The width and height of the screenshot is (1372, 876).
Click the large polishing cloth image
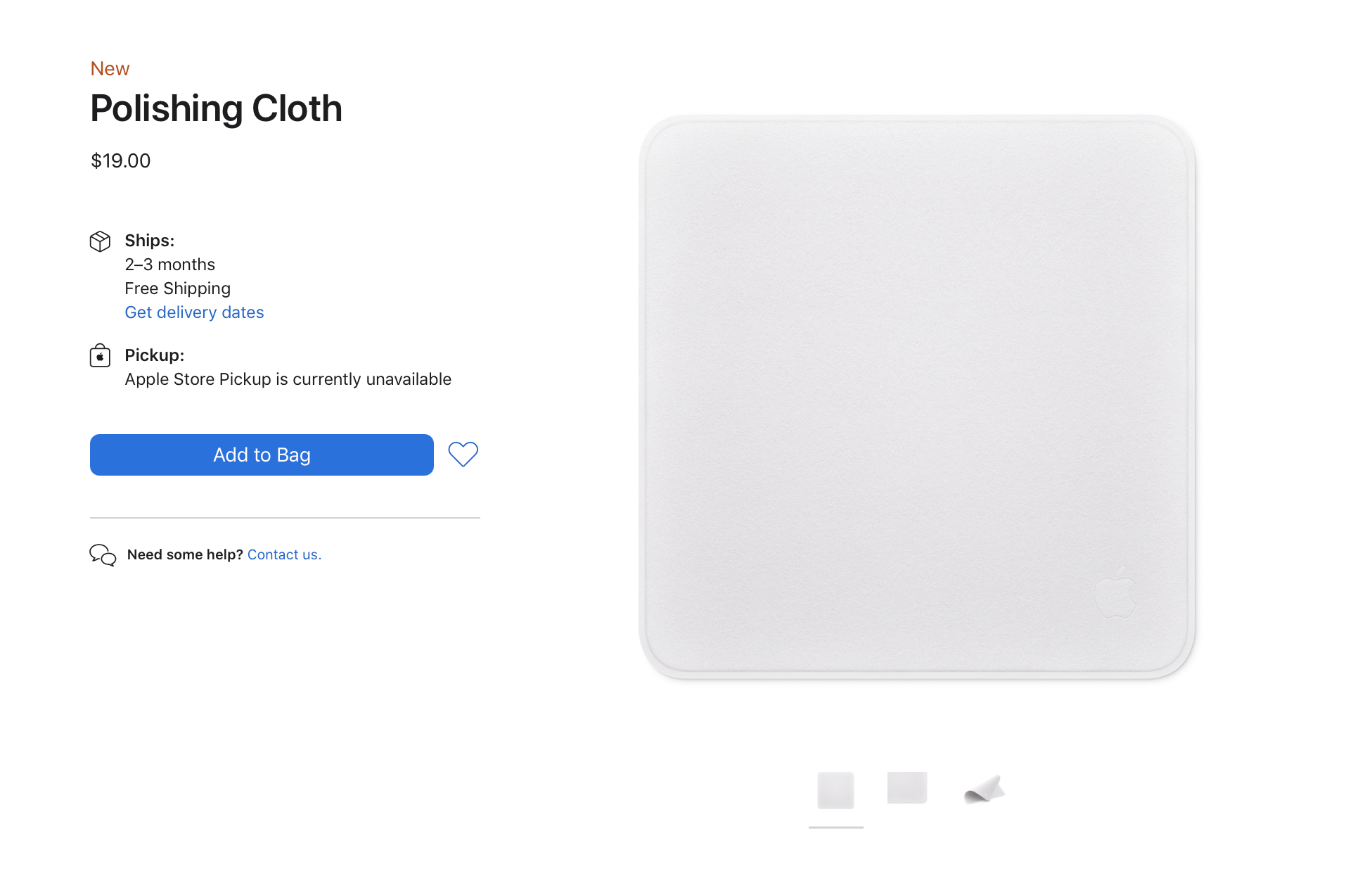917,398
